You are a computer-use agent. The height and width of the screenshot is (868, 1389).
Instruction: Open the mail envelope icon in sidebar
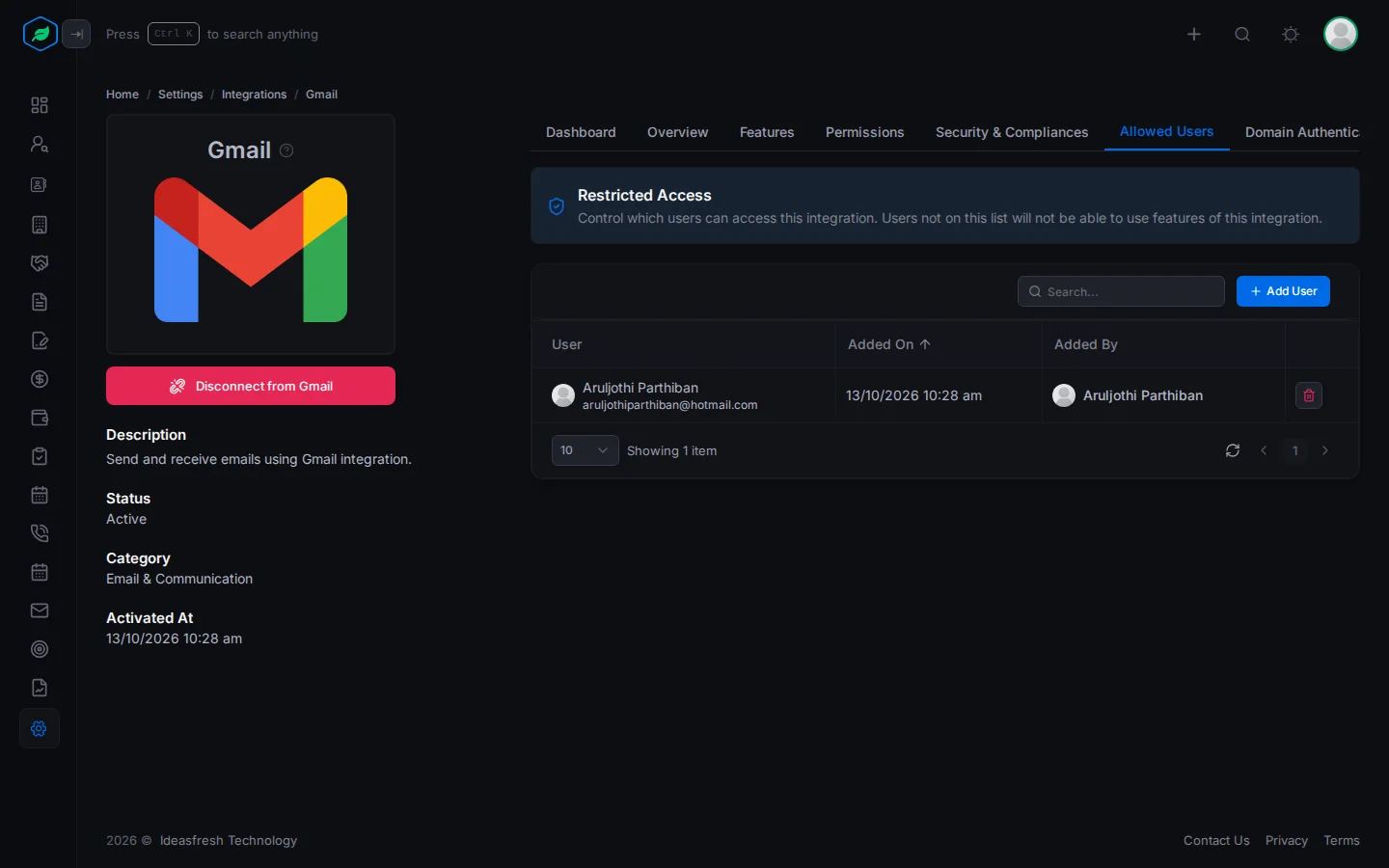(x=40, y=610)
